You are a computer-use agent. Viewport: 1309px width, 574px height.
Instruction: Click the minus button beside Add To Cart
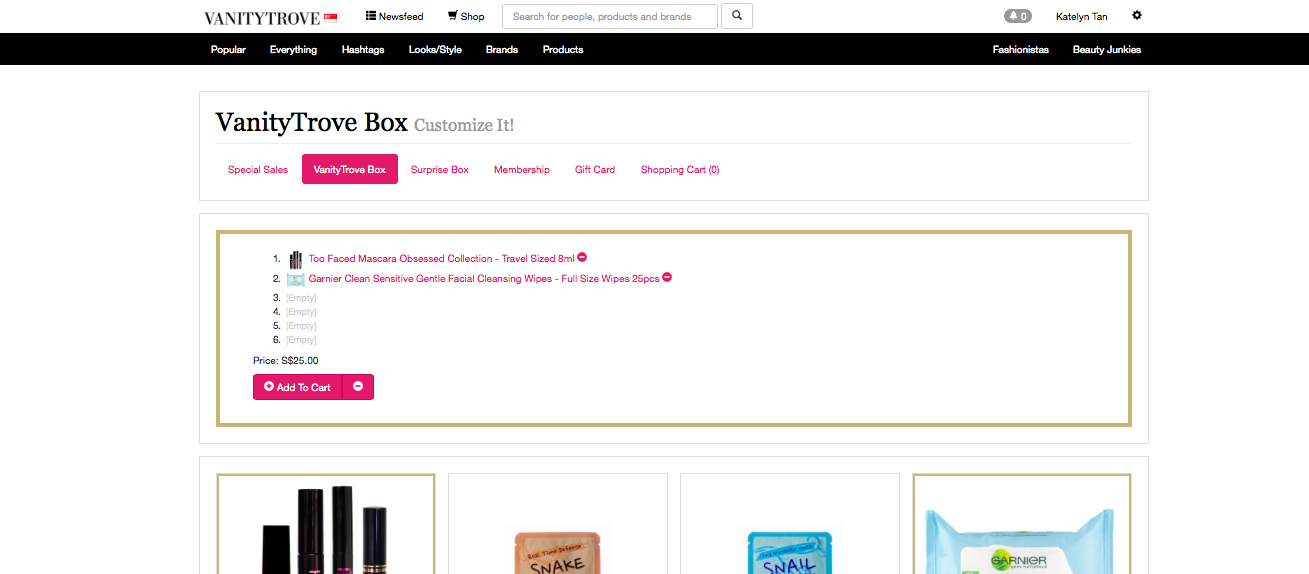click(358, 387)
